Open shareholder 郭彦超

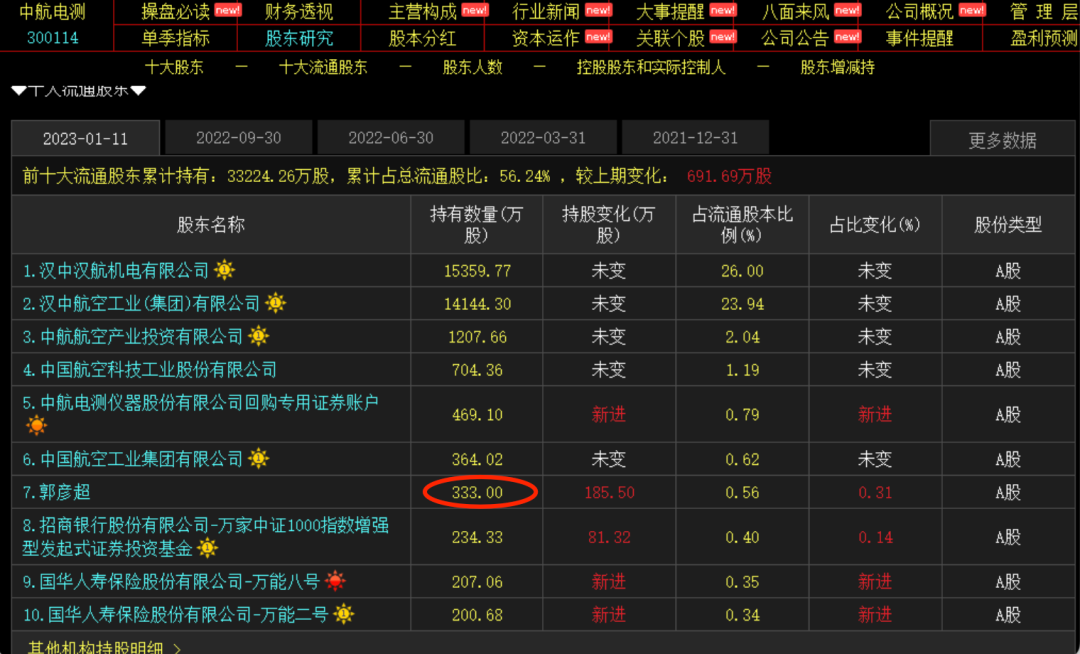pyautogui.click(x=56, y=492)
